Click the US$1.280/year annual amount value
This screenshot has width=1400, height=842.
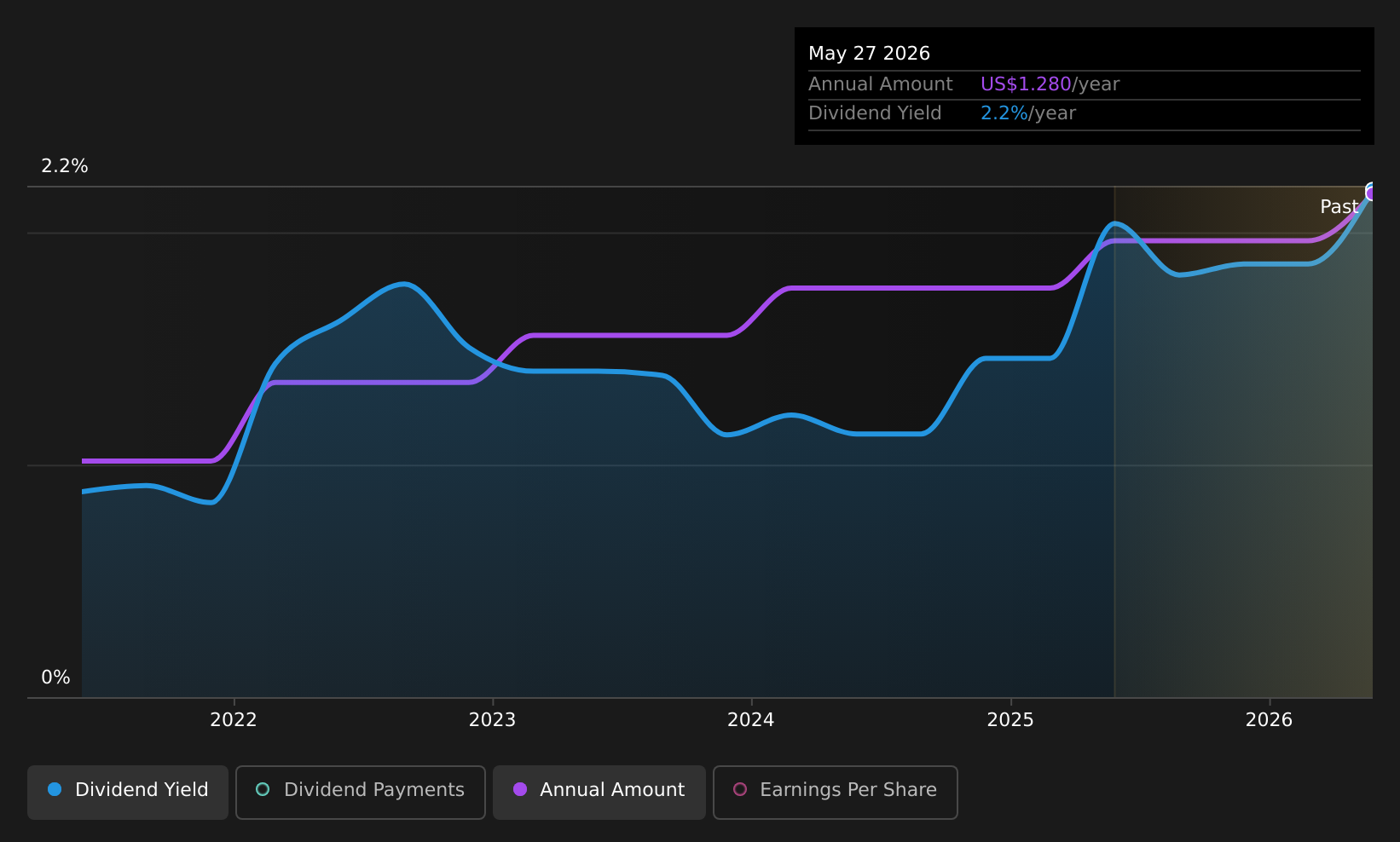click(x=1050, y=84)
